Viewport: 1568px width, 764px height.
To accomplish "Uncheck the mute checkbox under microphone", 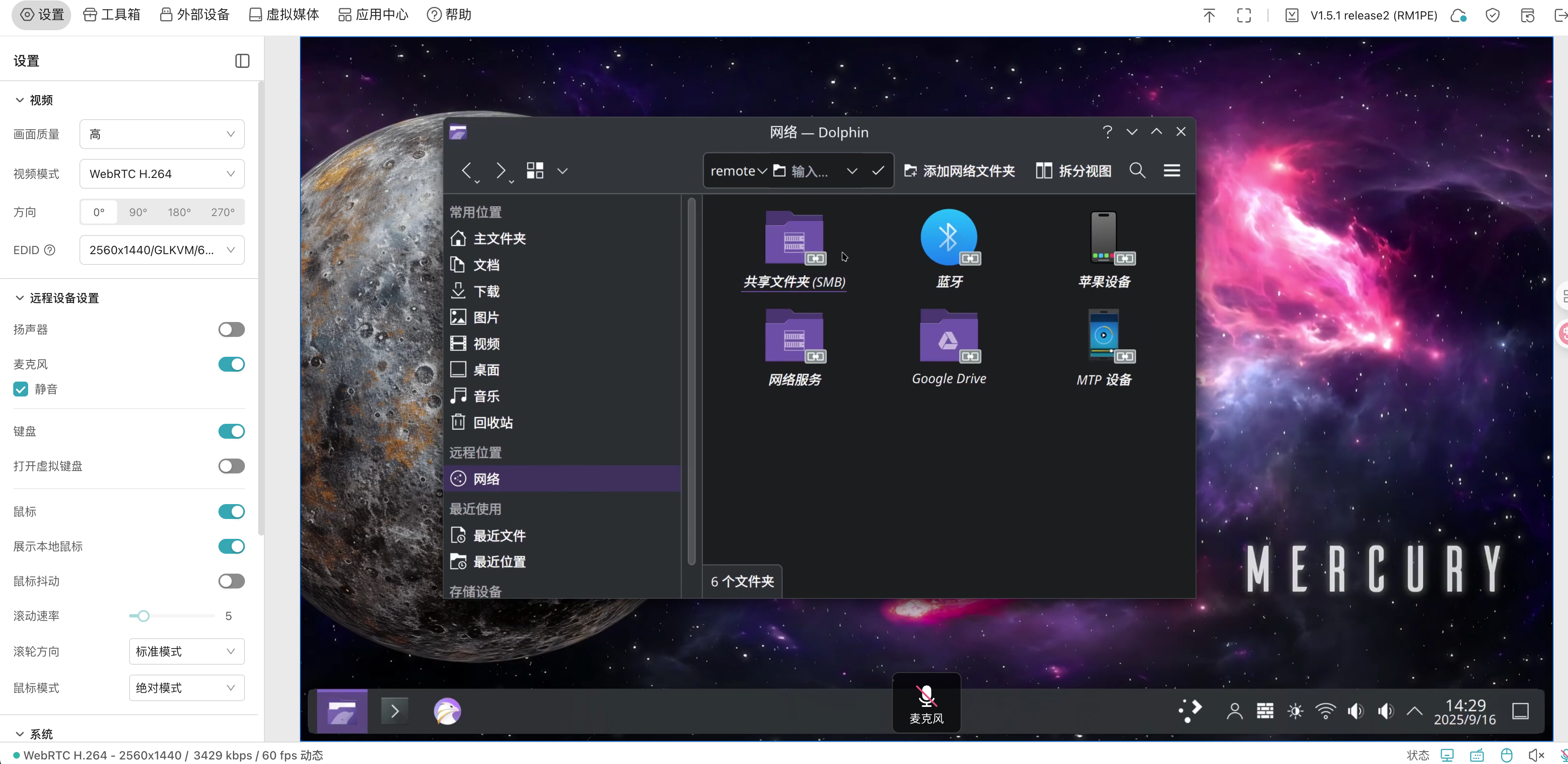I will [21, 389].
